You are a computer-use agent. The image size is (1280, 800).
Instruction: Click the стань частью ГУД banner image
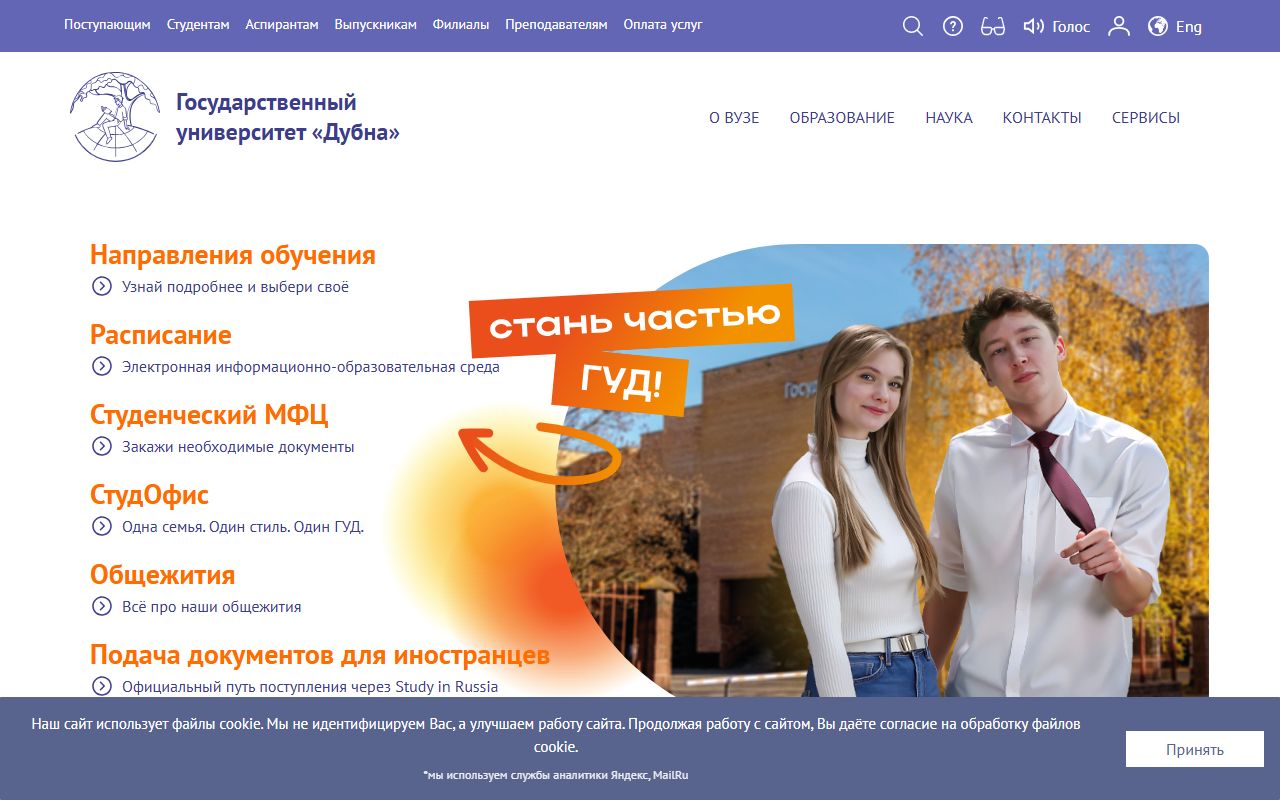pos(632,350)
